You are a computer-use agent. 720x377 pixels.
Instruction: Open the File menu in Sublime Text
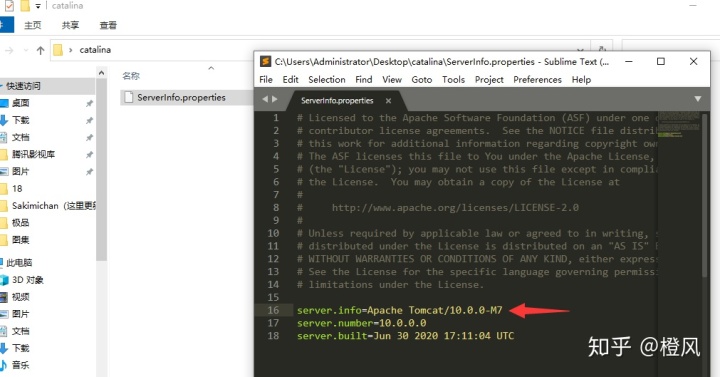click(266, 79)
